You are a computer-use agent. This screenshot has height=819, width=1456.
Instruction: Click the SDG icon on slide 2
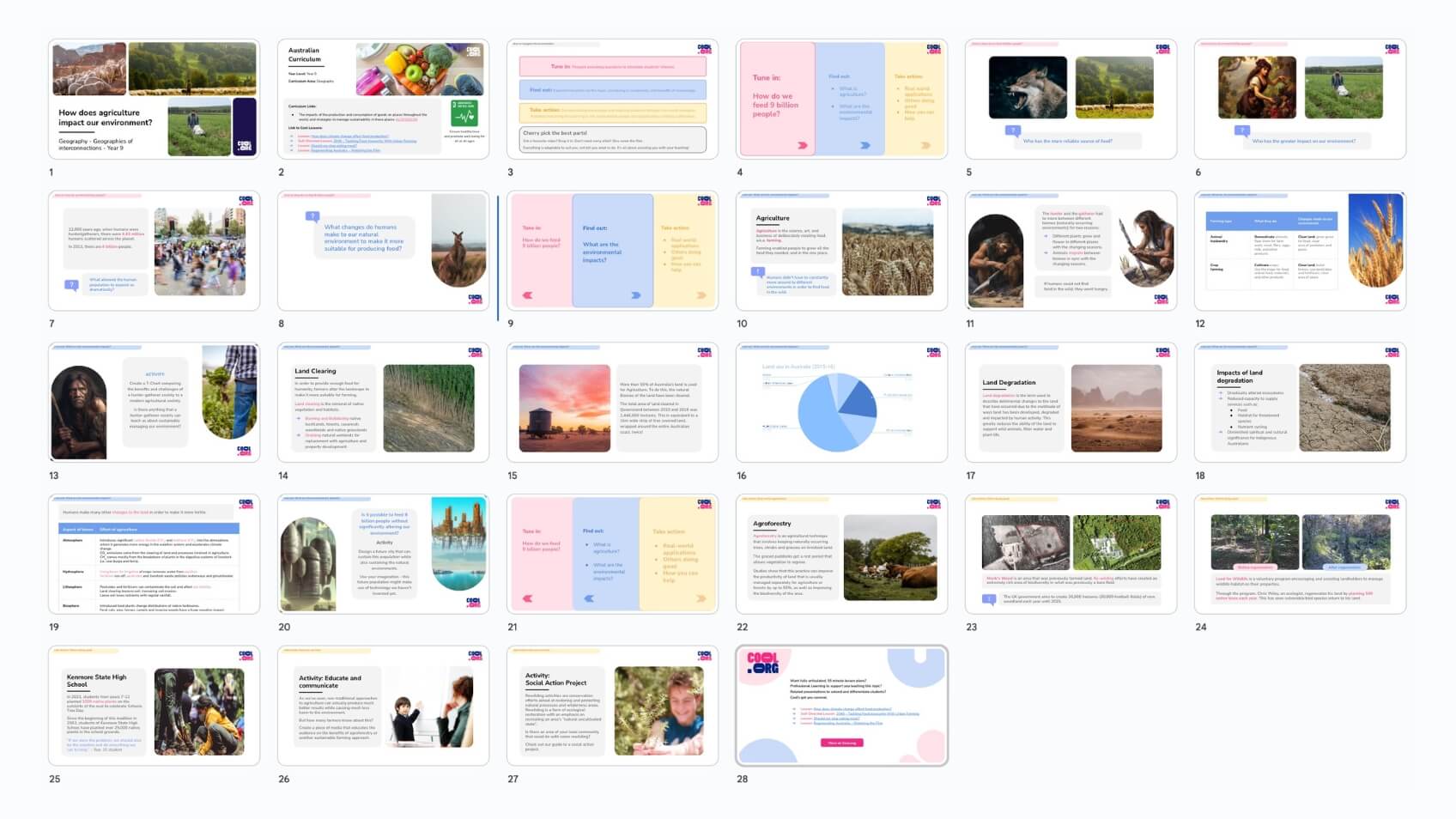(x=464, y=113)
